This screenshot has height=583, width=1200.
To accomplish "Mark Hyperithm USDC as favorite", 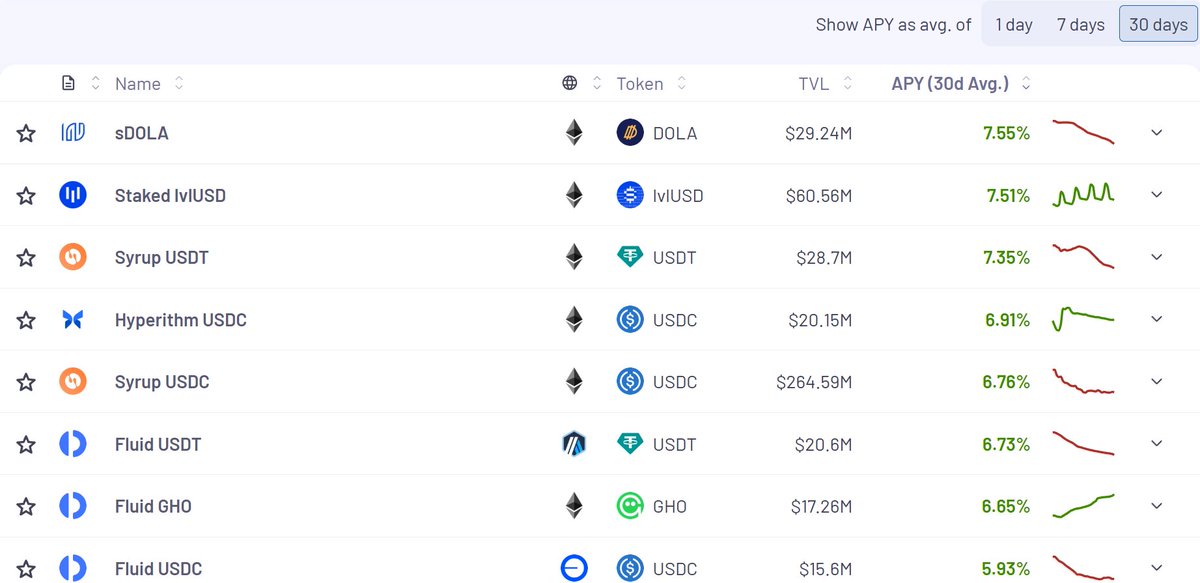I will 26,320.
